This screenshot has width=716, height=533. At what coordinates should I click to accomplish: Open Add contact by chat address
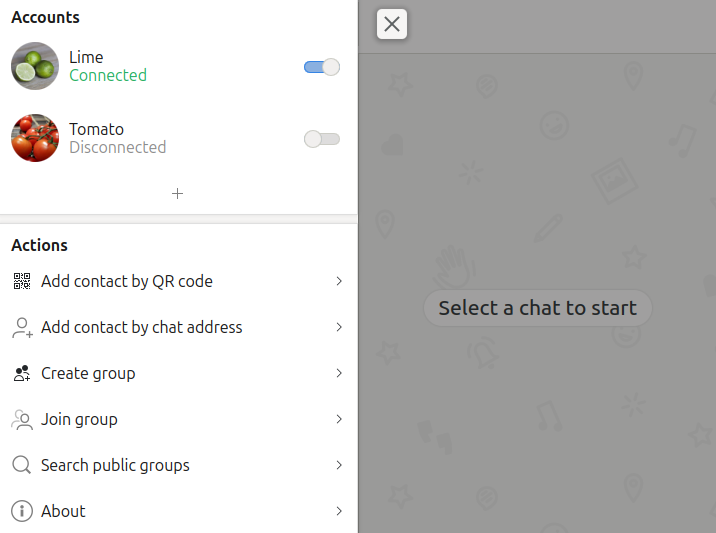point(141,327)
